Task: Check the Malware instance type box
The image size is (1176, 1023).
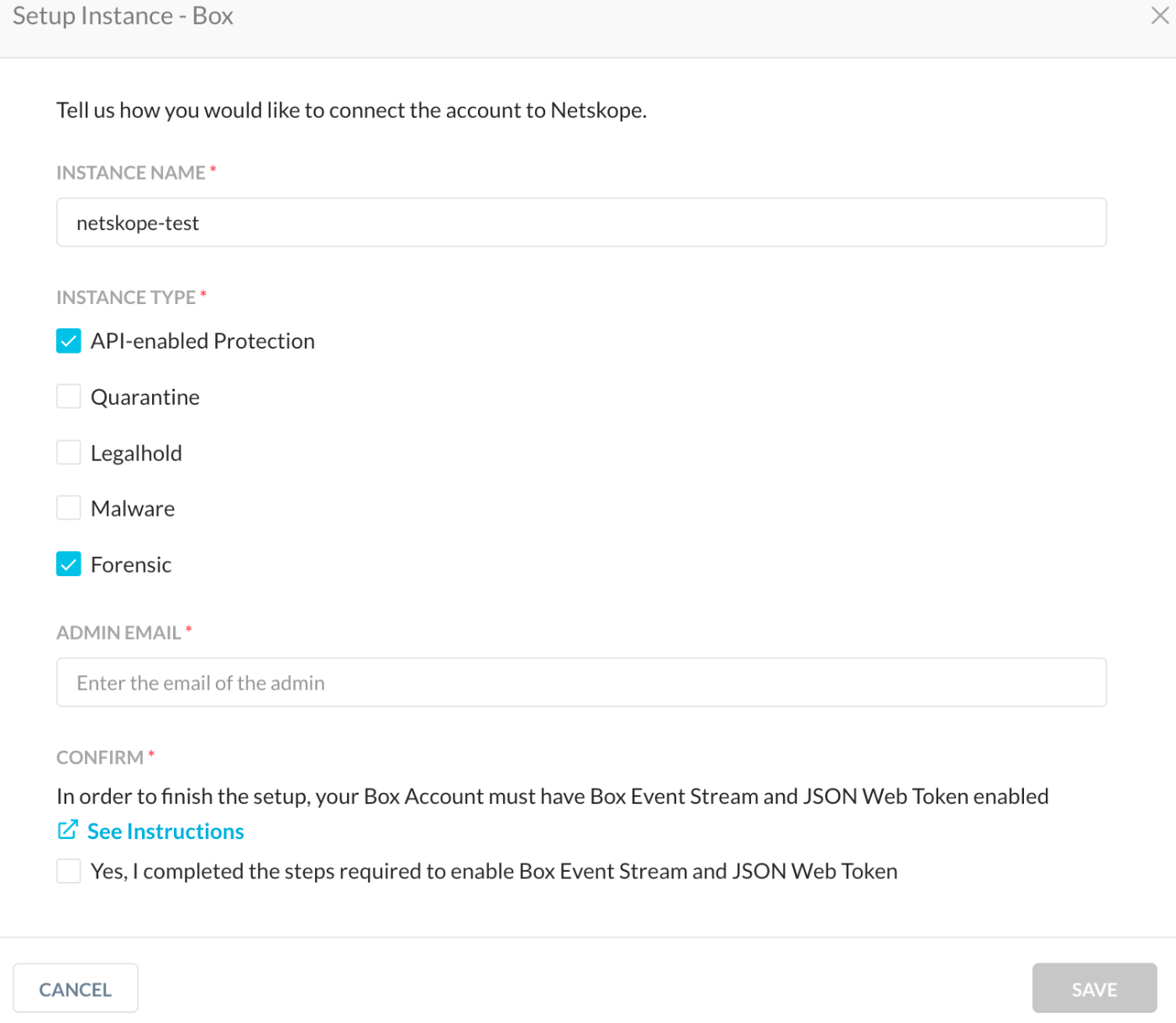Action: [69, 508]
